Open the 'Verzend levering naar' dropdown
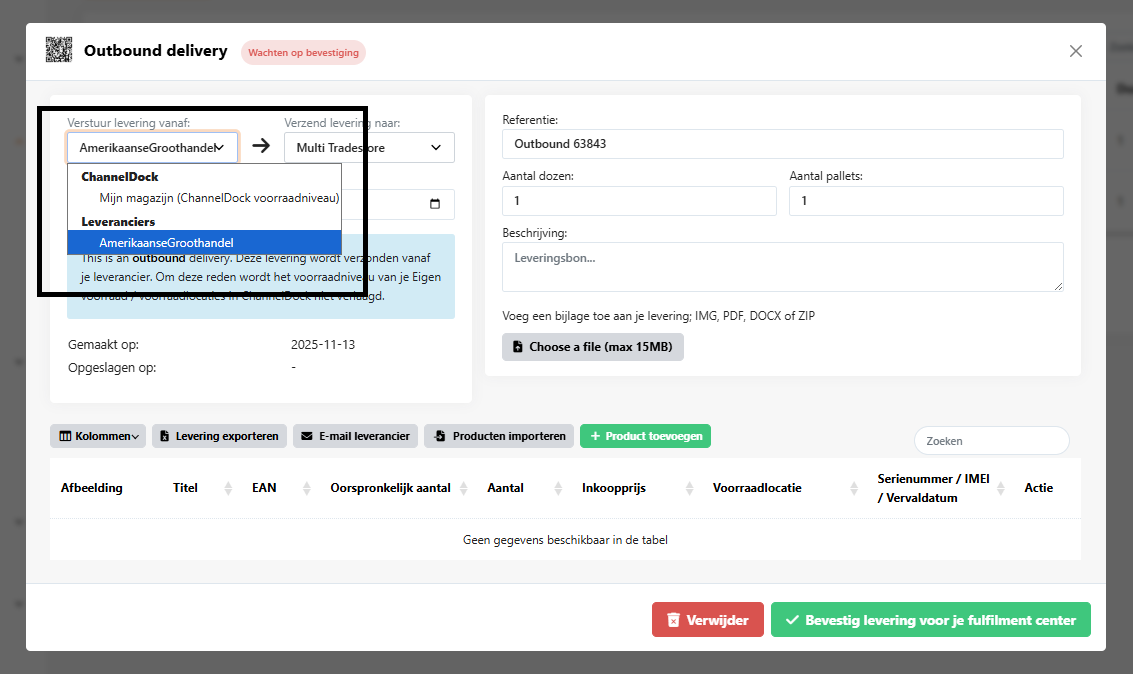Viewport: 1133px width, 674px height. 369,147
